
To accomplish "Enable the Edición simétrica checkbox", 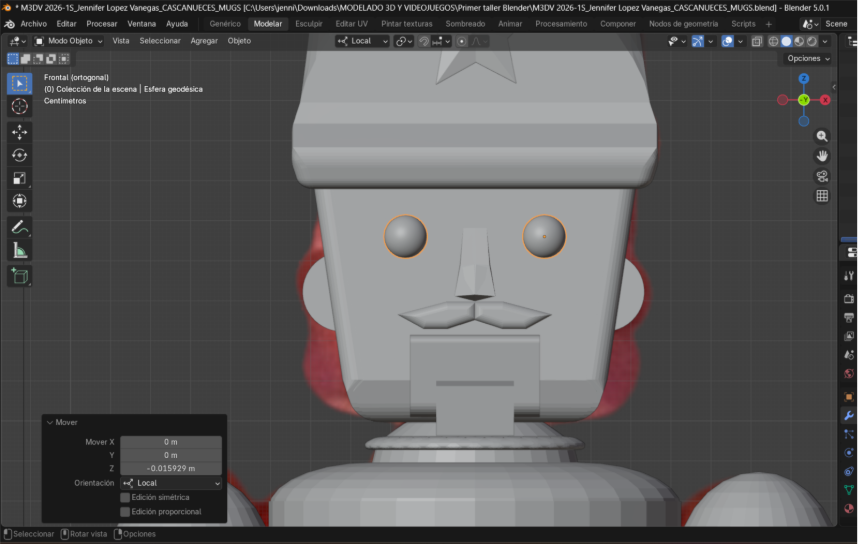I will coord(125,497).
